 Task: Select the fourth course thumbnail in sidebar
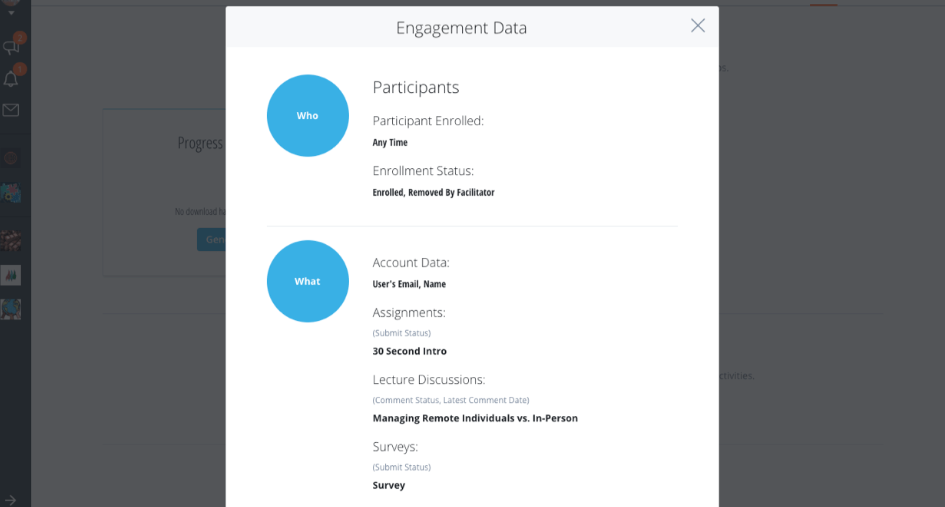coord(11,274)
